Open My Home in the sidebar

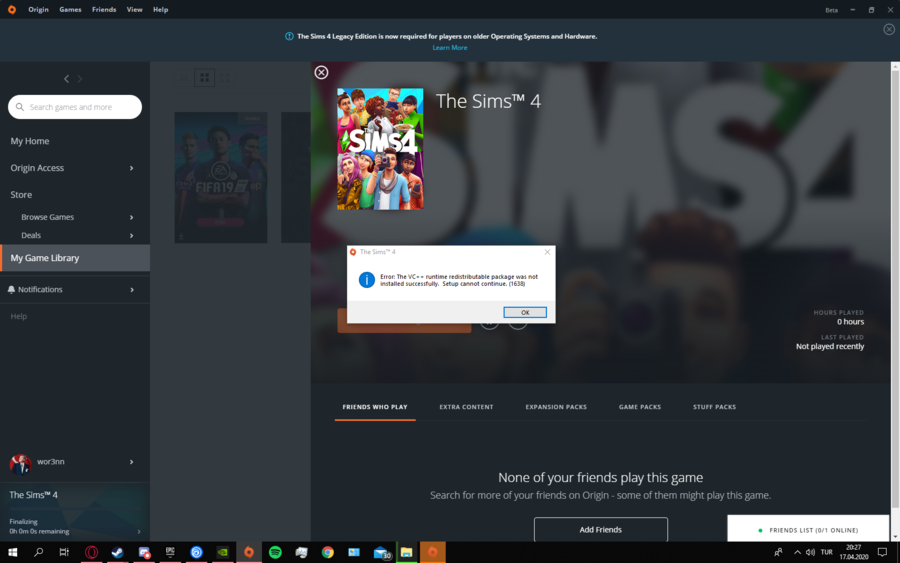(x=30, y=141)
